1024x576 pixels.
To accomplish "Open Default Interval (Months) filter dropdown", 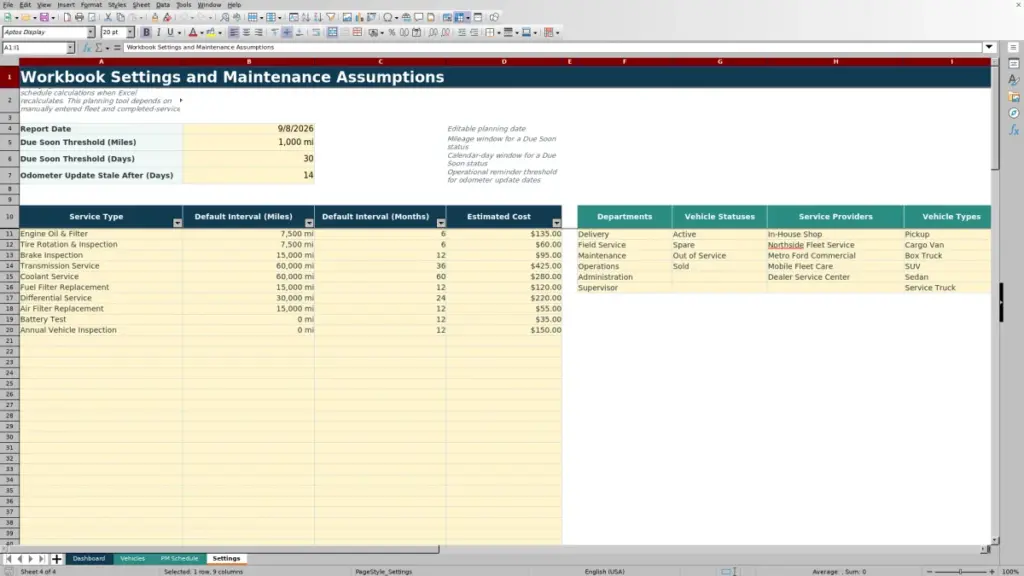I will (x=441, y=223).
